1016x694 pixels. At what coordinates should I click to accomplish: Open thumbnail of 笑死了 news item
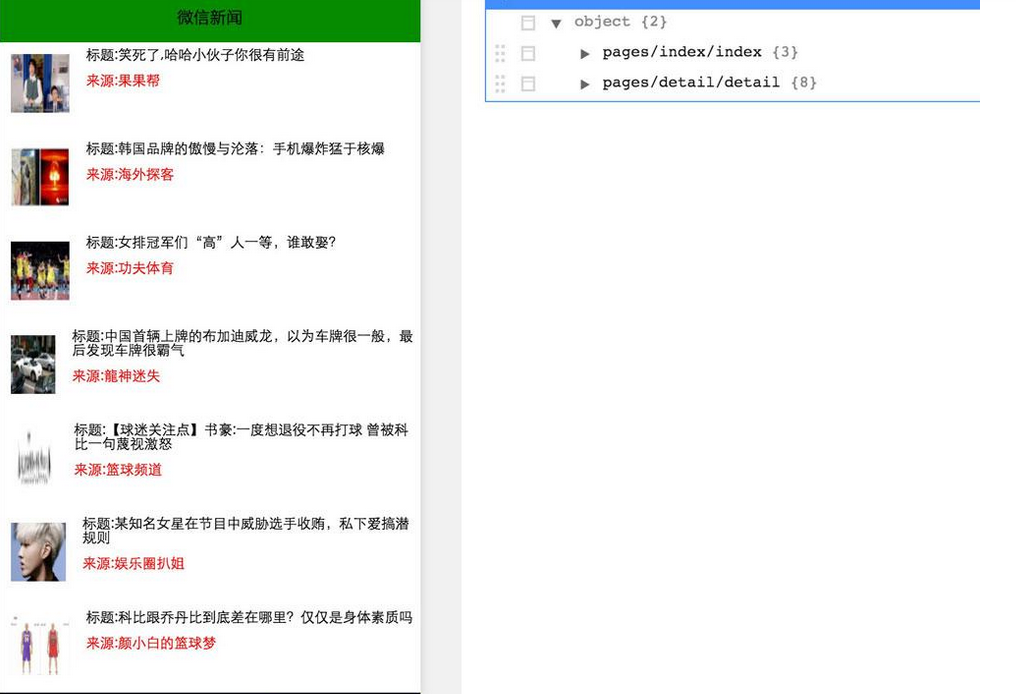40,83
